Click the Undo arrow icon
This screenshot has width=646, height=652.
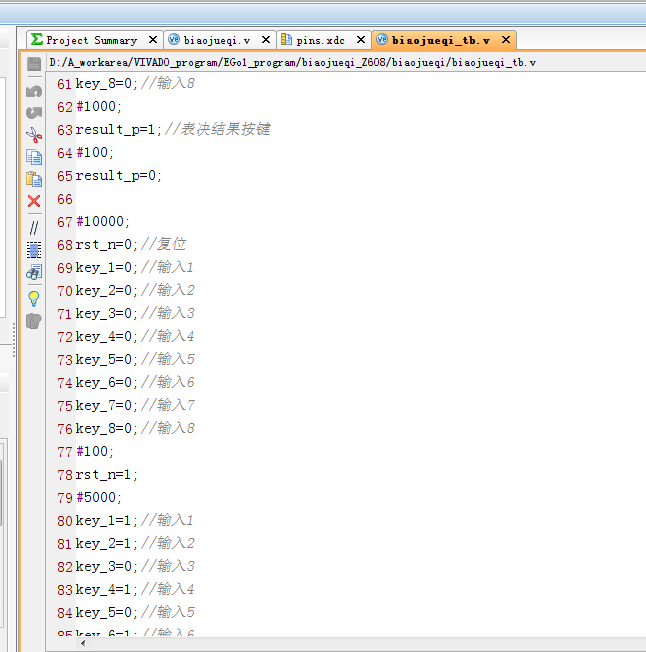point(33,91)
